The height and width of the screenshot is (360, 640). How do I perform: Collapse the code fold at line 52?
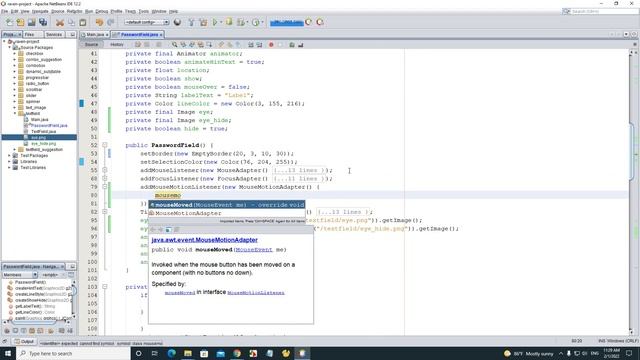[x=104, y=145]
